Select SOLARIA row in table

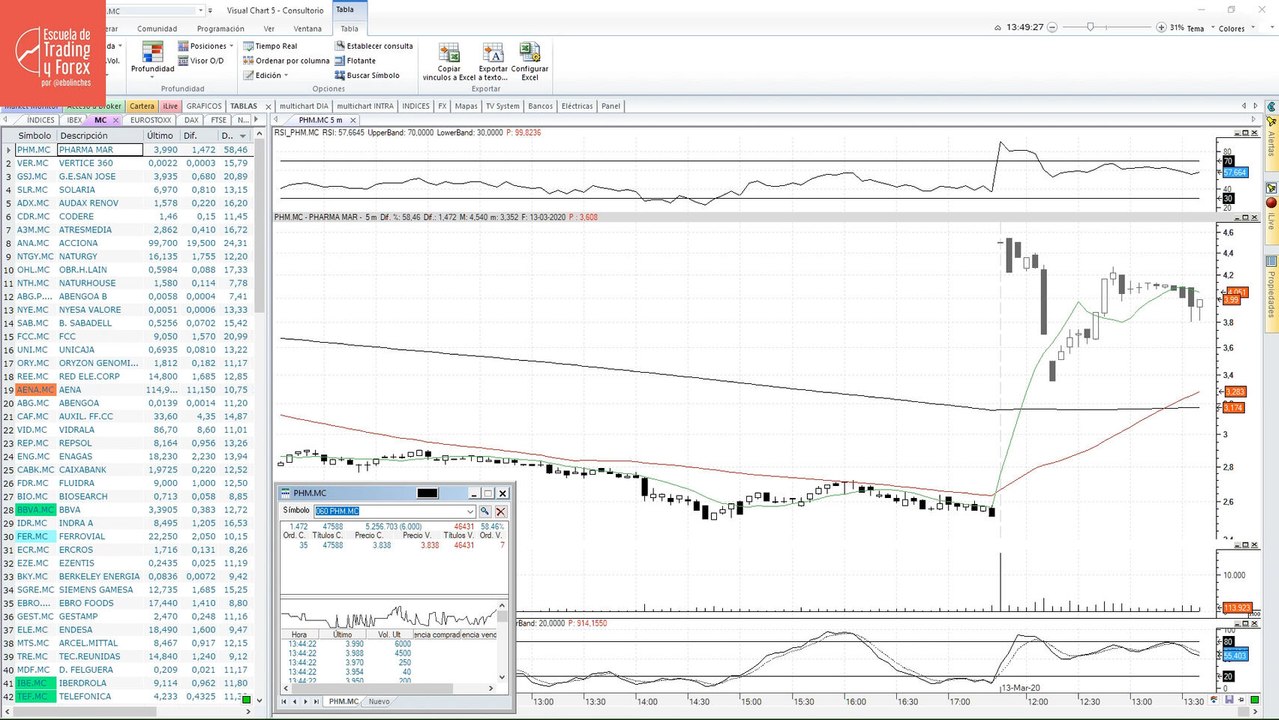point(127,190)
